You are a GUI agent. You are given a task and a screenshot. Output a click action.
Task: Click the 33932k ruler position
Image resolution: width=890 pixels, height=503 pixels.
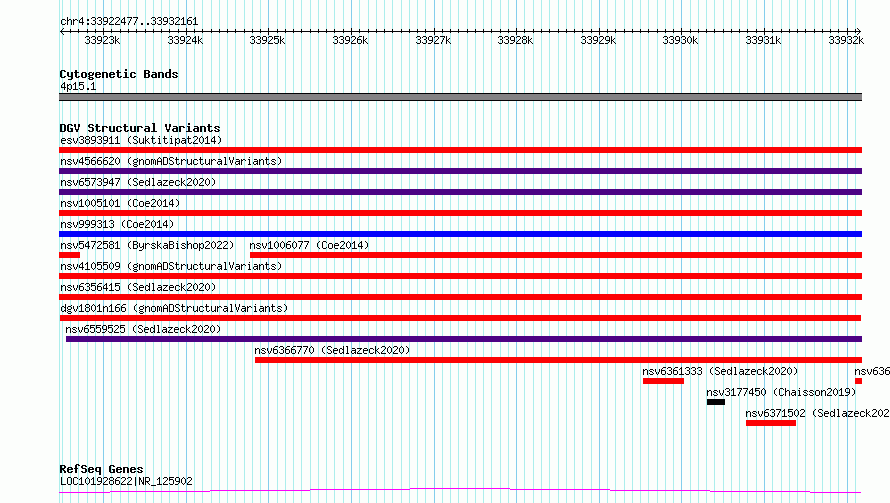tap(846, 40)
